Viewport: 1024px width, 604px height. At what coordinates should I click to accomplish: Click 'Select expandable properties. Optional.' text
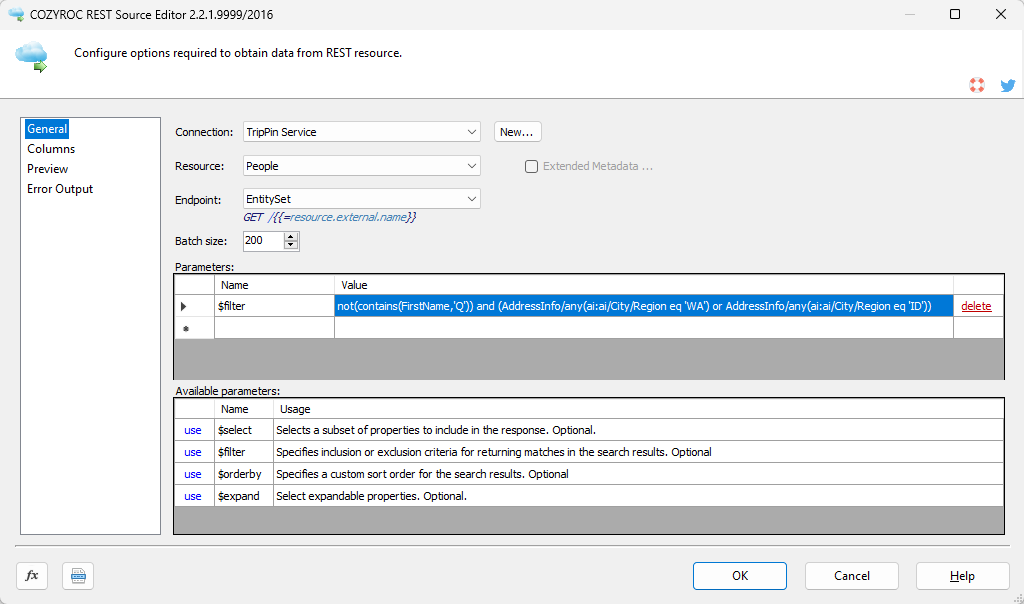coord(371,496)
